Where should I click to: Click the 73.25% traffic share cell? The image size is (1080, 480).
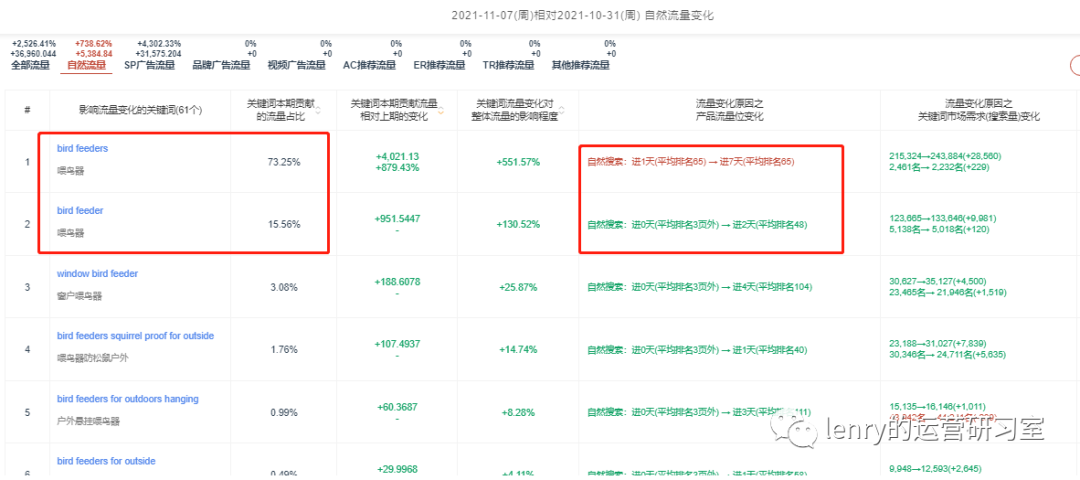[x=283, y=162]
